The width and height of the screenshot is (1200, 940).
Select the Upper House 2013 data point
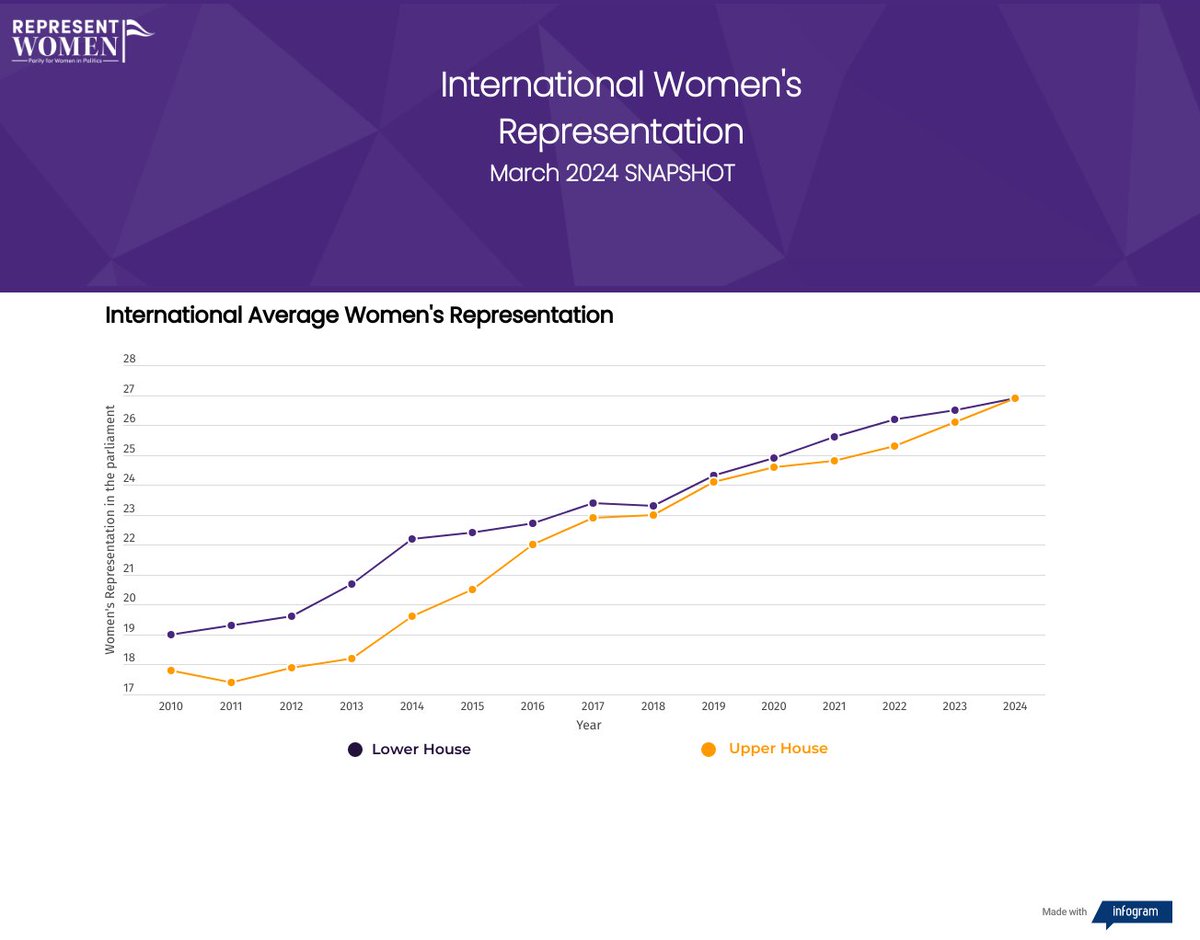(352, 658)
